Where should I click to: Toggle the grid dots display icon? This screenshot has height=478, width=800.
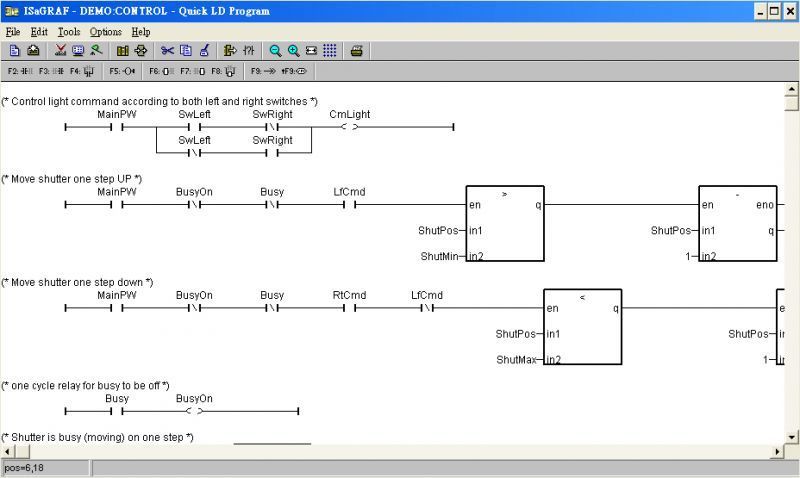[x=330, y=51]
